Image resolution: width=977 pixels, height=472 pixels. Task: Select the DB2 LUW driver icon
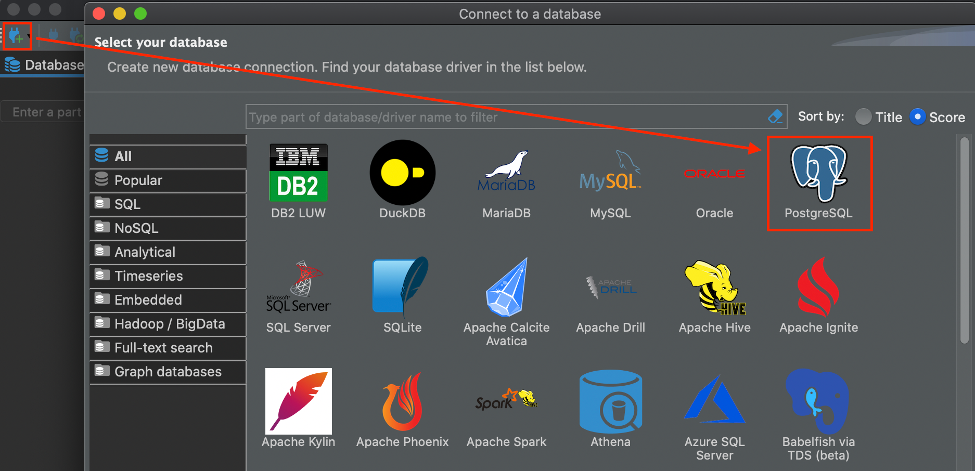pos(298,173)
